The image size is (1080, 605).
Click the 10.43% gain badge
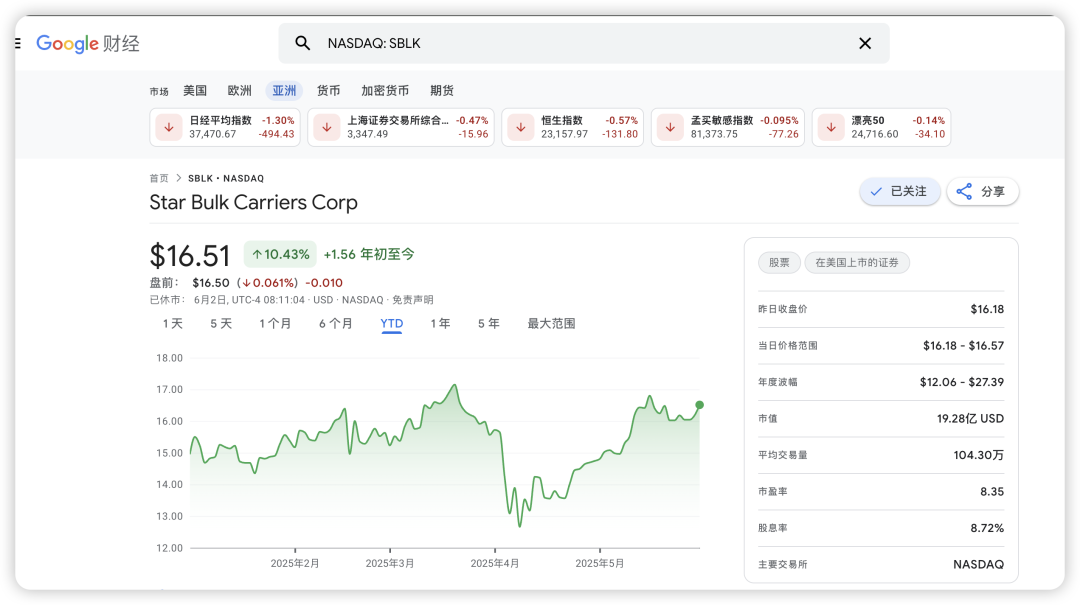click(280, 254)
